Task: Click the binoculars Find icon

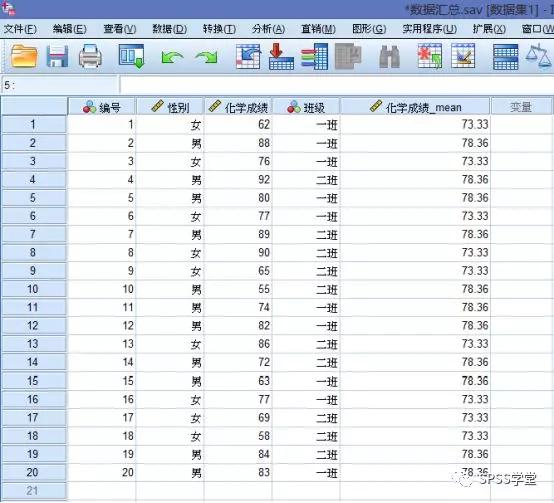Action: pos(389,57)
